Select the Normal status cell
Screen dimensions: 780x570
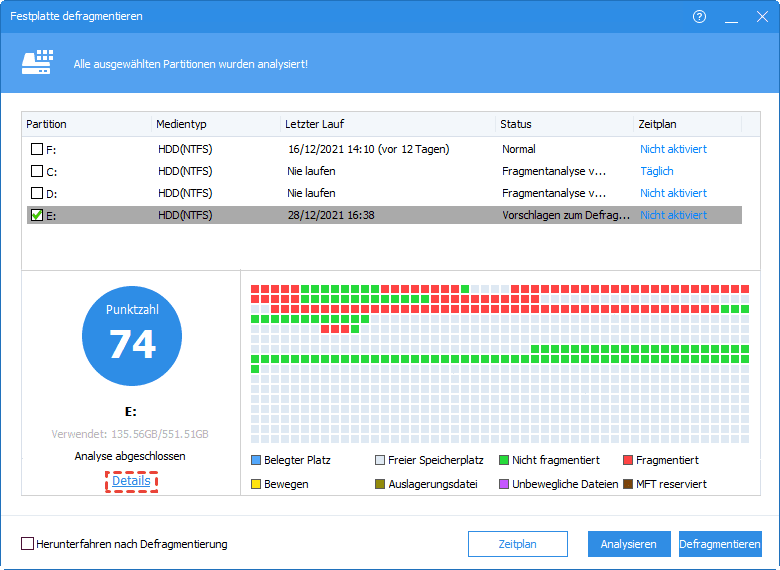click(x=518, y=149)
